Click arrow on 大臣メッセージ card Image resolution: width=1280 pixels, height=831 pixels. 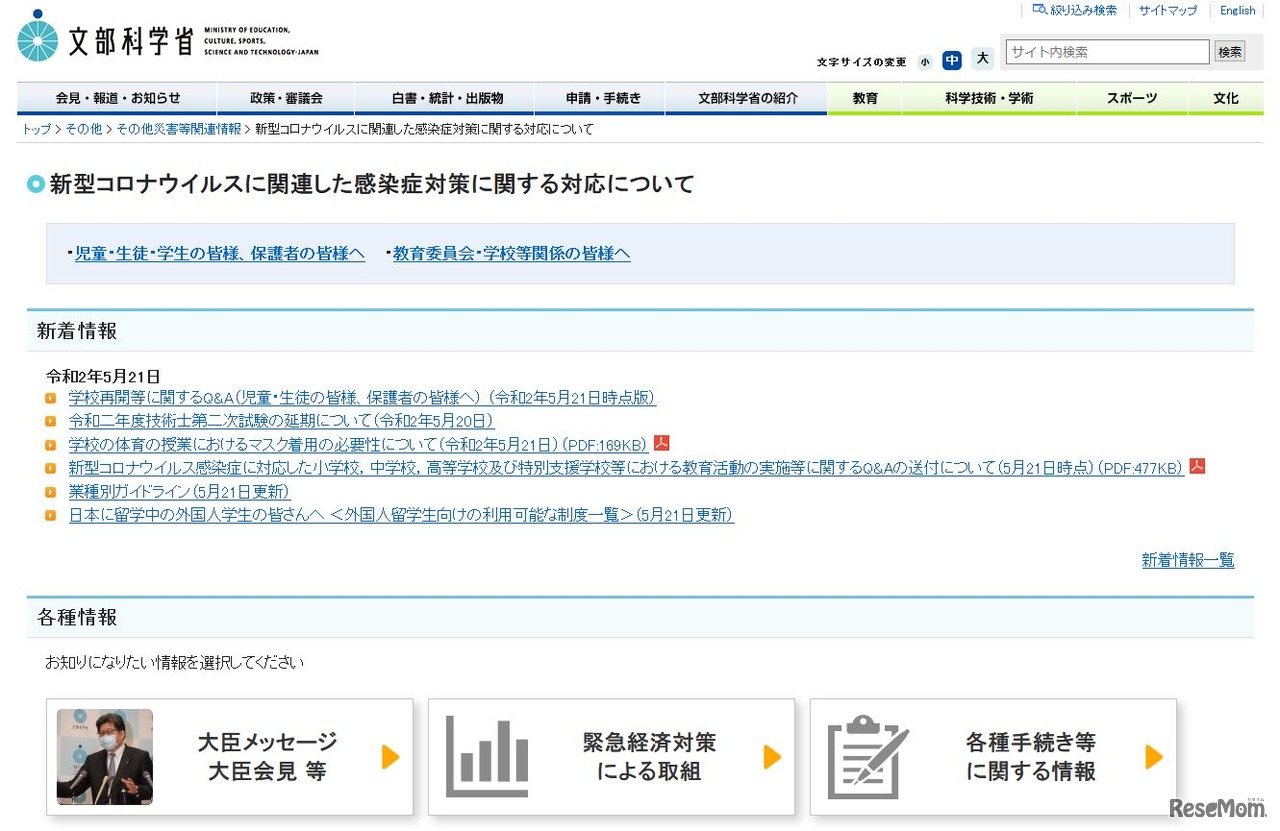tap(390, 757)
